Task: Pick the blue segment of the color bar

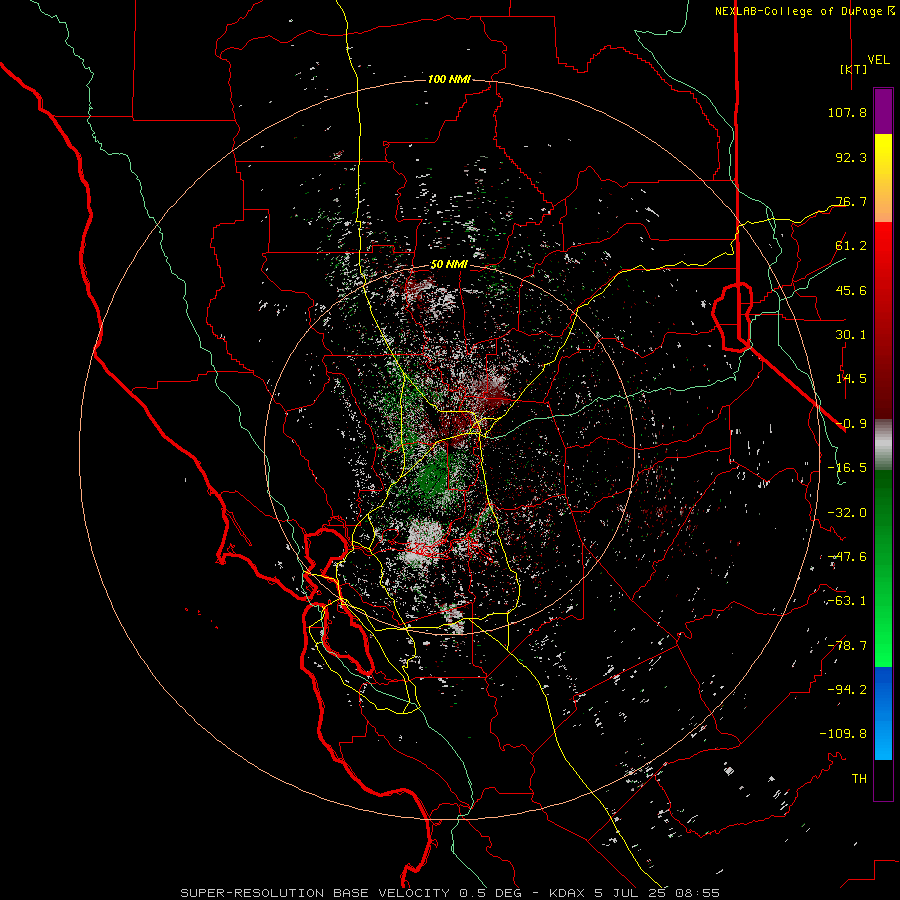Action: pyautogui.click(x=883, y=713)
